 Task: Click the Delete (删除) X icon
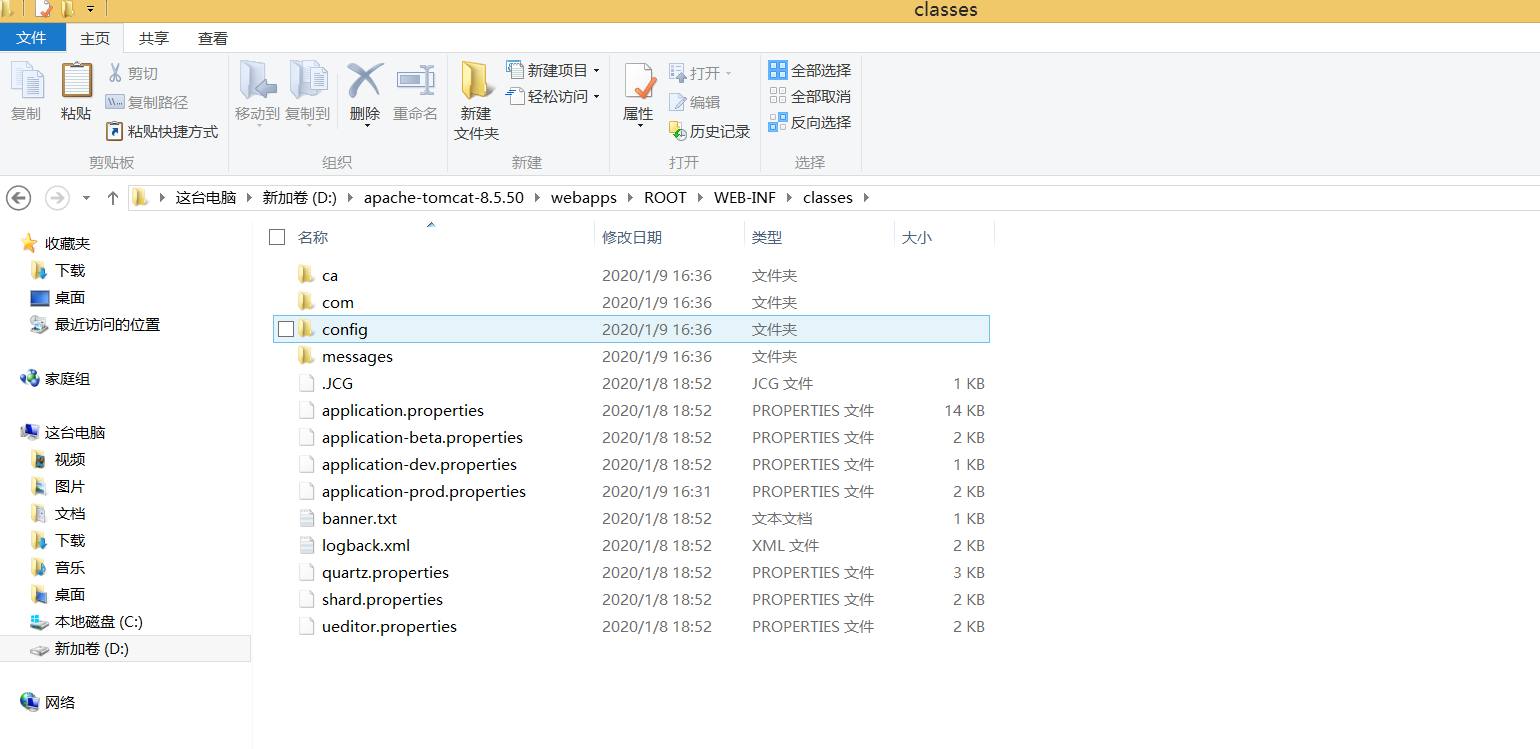tap(365, 80)
